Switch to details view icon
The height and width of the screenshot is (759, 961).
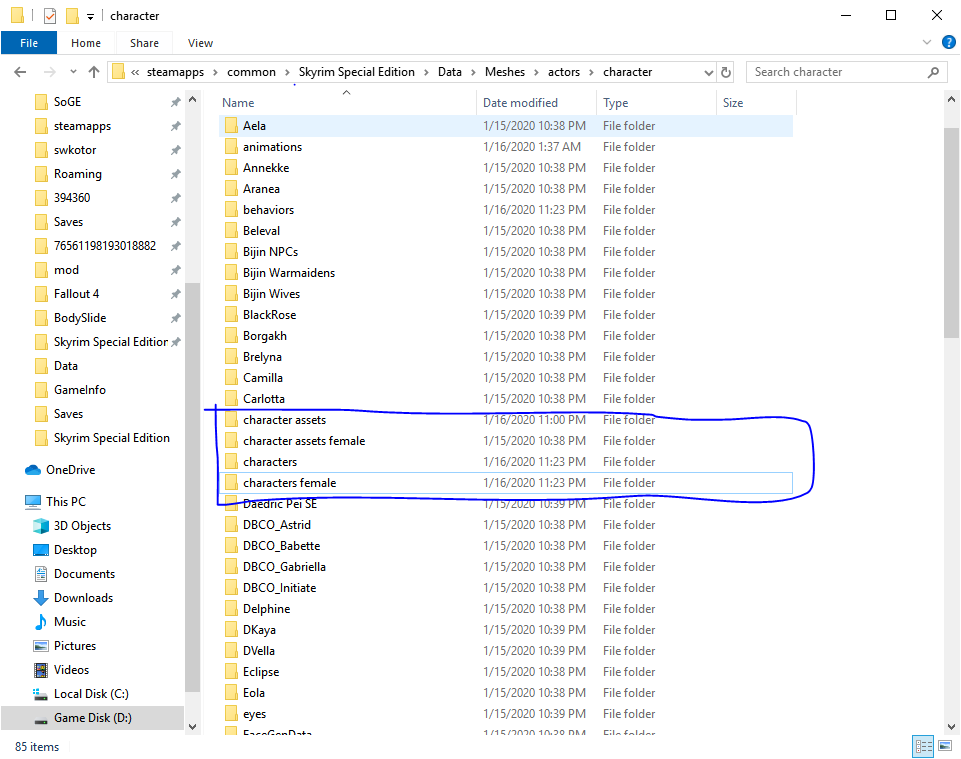point(923,746)
